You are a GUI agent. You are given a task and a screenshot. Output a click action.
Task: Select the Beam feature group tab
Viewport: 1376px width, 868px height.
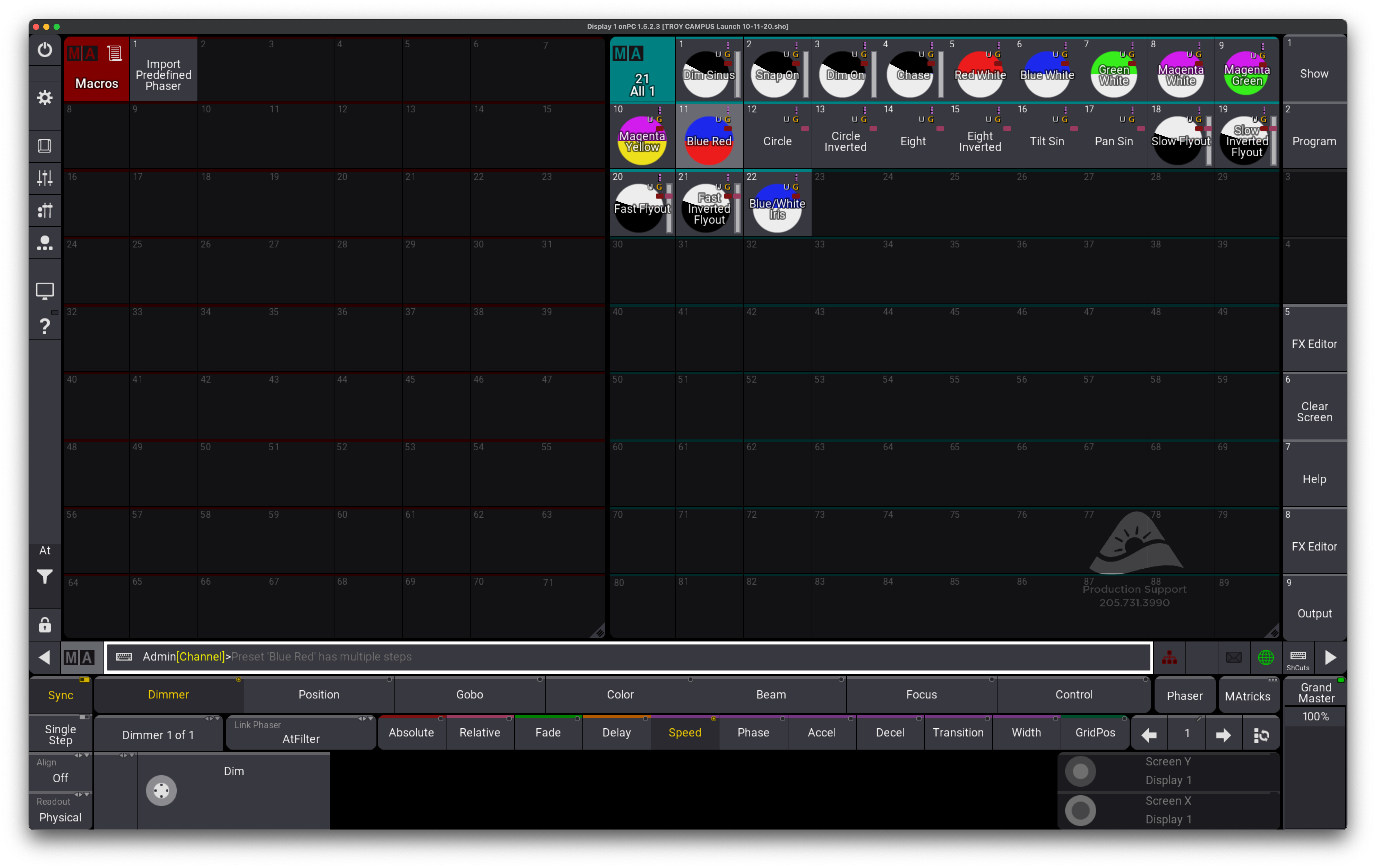pos(771,695)
